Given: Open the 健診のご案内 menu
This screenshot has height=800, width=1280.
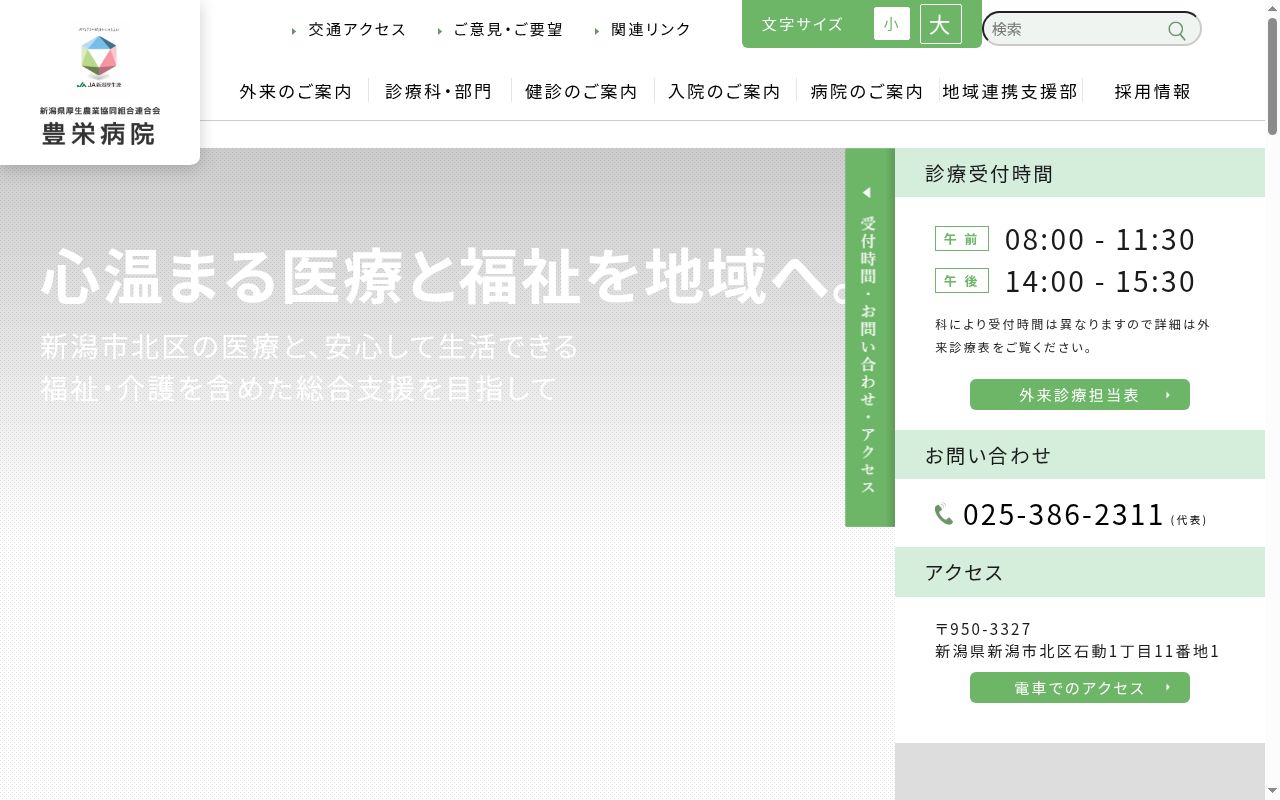Looking at the screenshot, I should 582,91.
